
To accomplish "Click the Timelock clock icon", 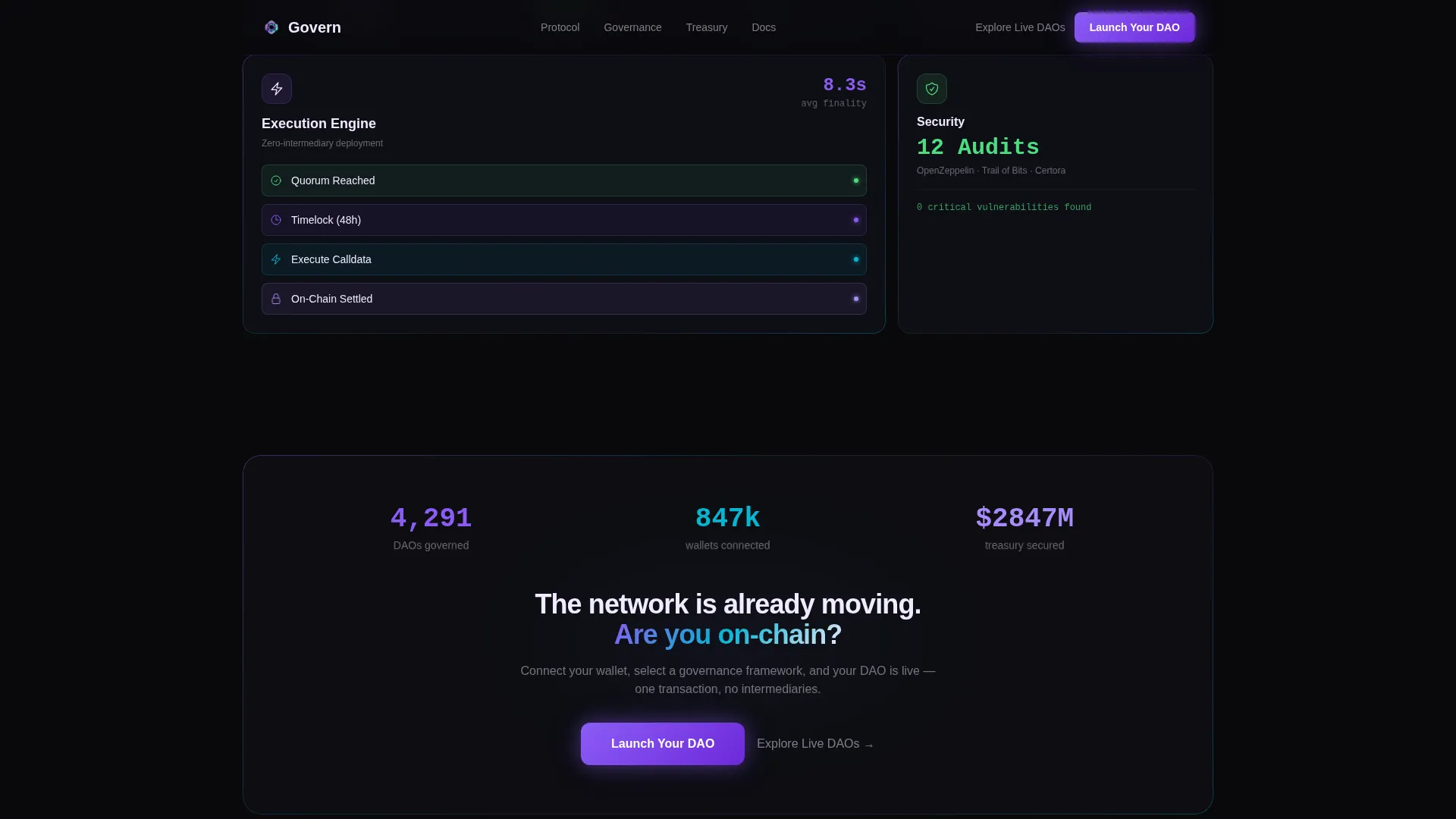I will (x=276, y=220).
